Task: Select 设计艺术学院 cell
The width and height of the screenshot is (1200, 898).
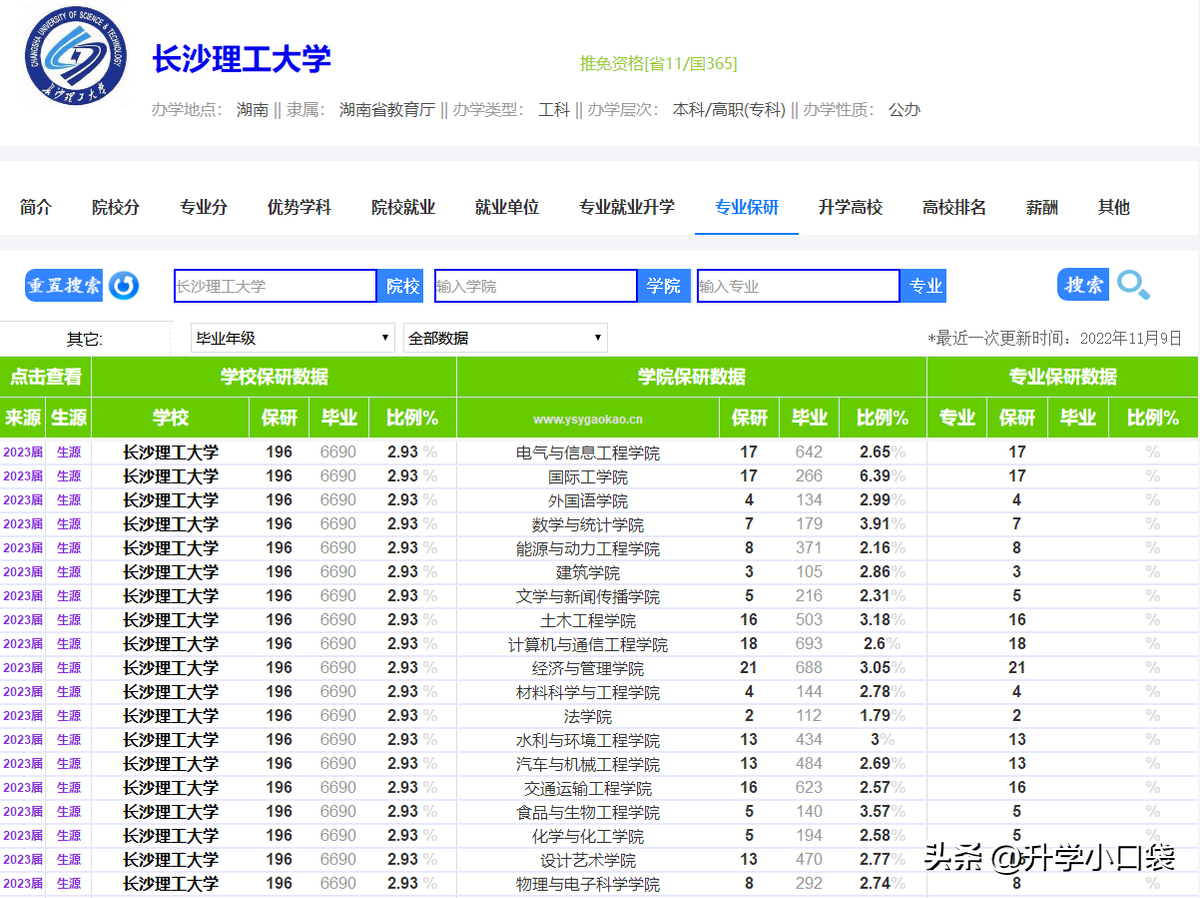Action: [588, 861]
